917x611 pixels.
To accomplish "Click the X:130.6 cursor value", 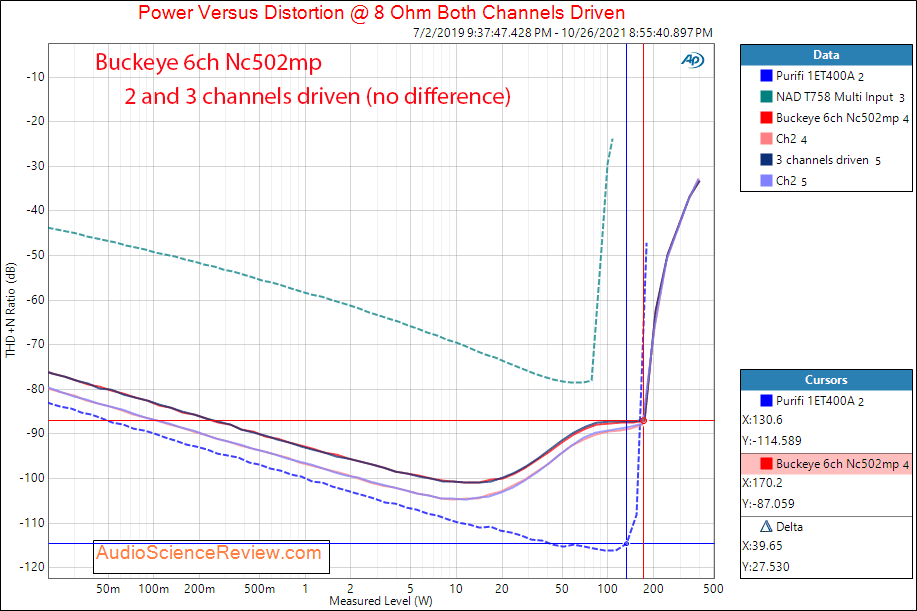I will [762, 420].
